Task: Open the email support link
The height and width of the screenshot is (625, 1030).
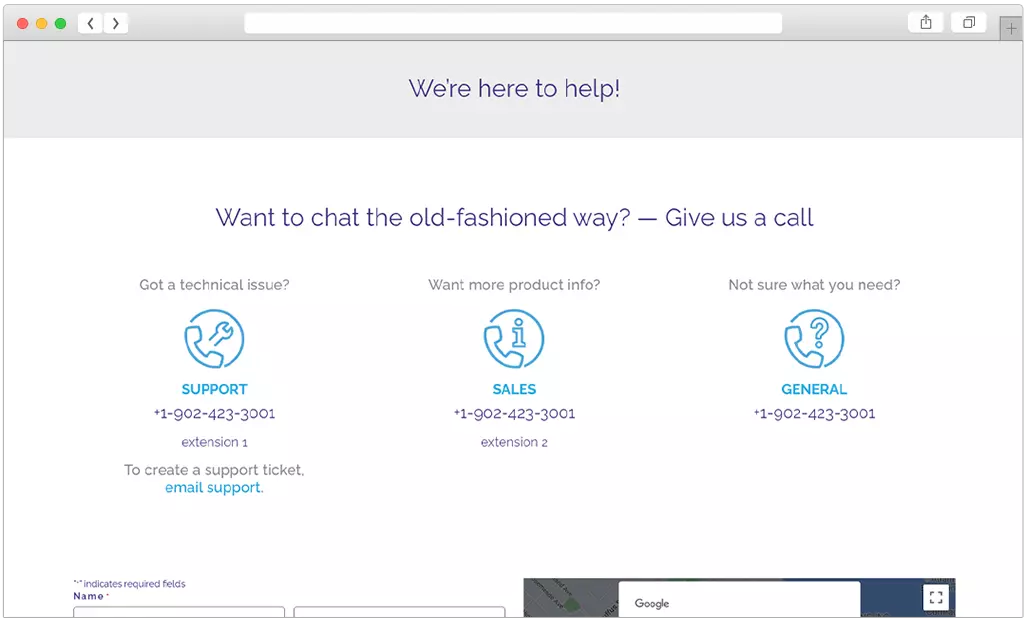Action: point(213,488)
